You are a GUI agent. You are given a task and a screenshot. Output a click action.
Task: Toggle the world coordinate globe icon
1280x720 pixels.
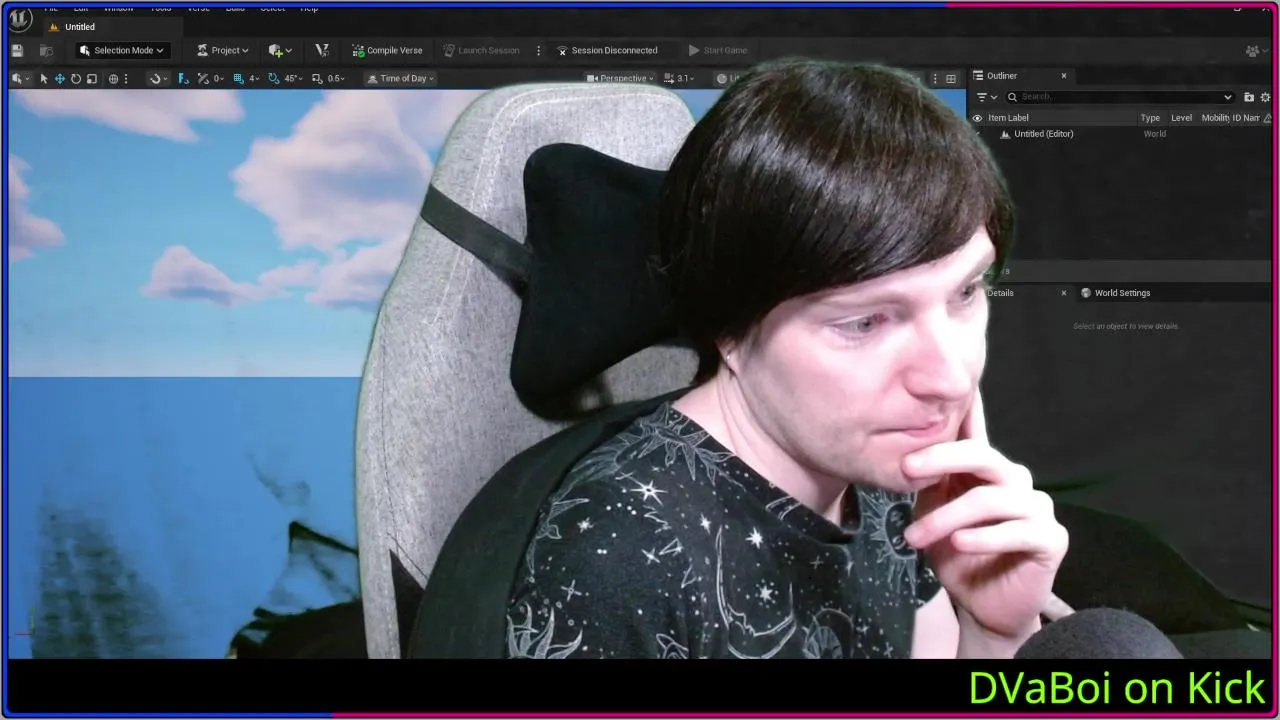tap(113, 78)
